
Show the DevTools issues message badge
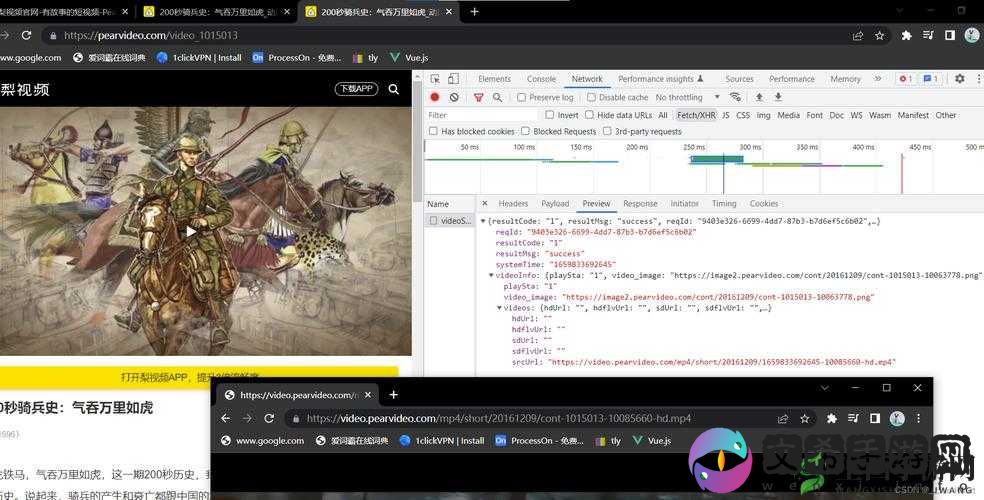(x=931, y=78)
